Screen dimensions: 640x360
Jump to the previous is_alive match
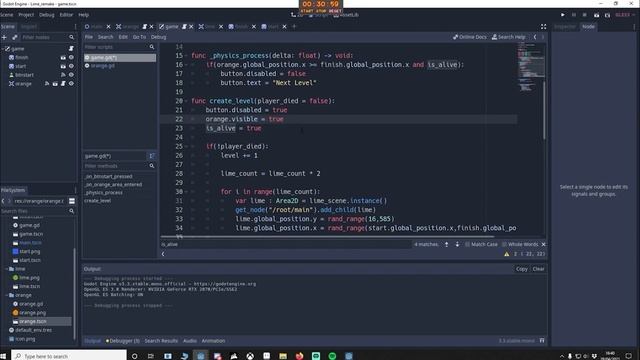(x=447, y=244)
